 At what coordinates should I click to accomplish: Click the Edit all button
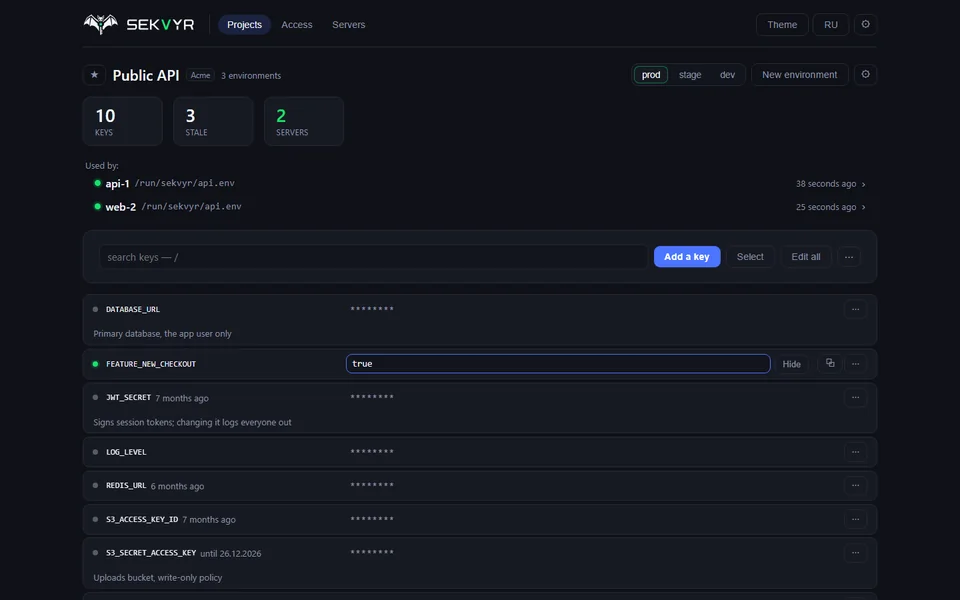point(806,257)
